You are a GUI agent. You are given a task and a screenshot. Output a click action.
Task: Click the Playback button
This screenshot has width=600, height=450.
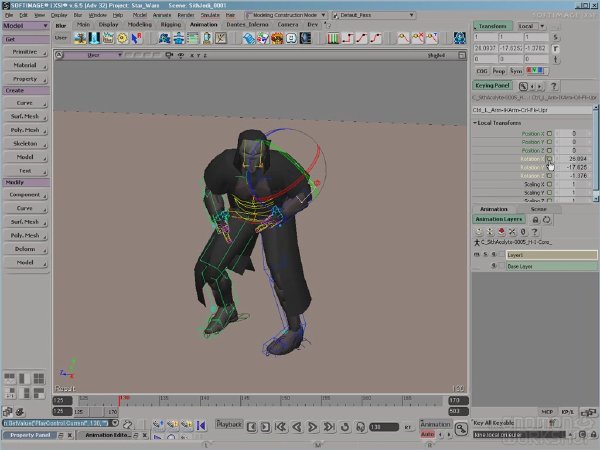pyautogui.click(x=229, y=424)
